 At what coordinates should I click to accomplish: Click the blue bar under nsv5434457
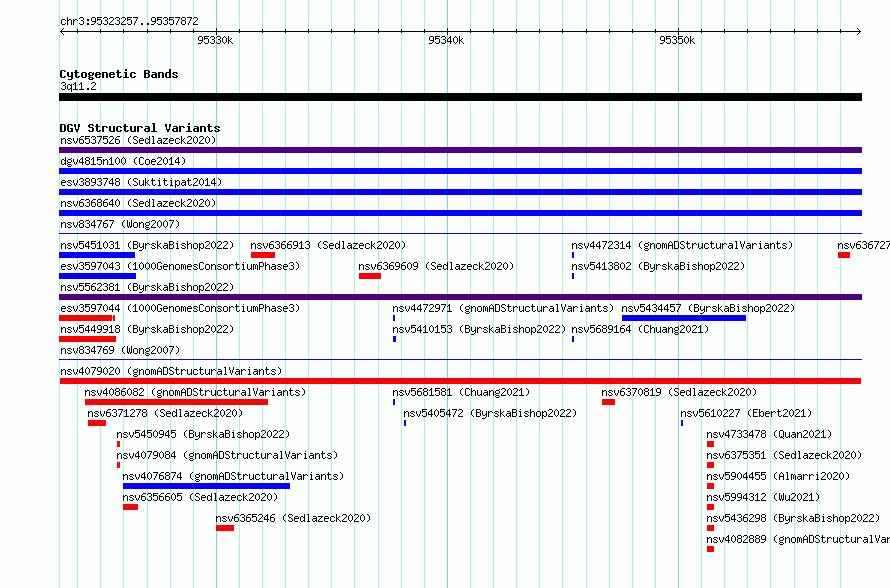point(684,318)
